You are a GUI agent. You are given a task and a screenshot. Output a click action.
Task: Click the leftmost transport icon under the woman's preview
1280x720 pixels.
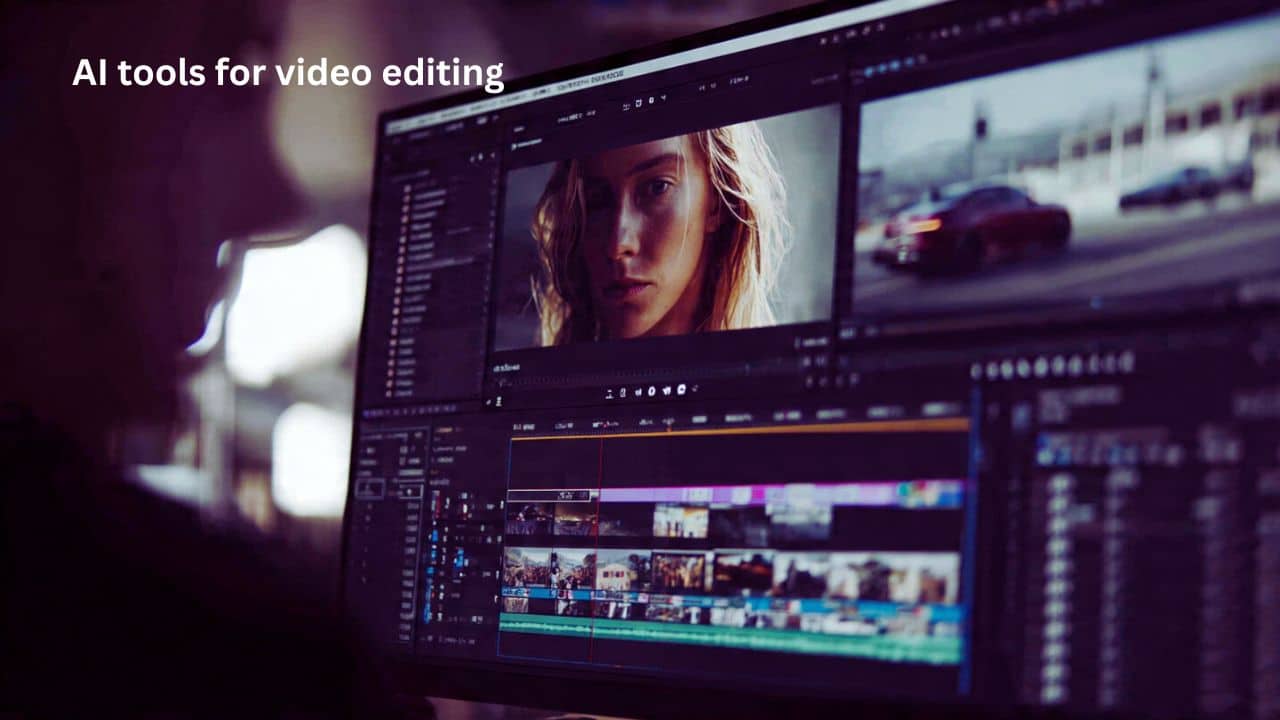pos(609,393)
